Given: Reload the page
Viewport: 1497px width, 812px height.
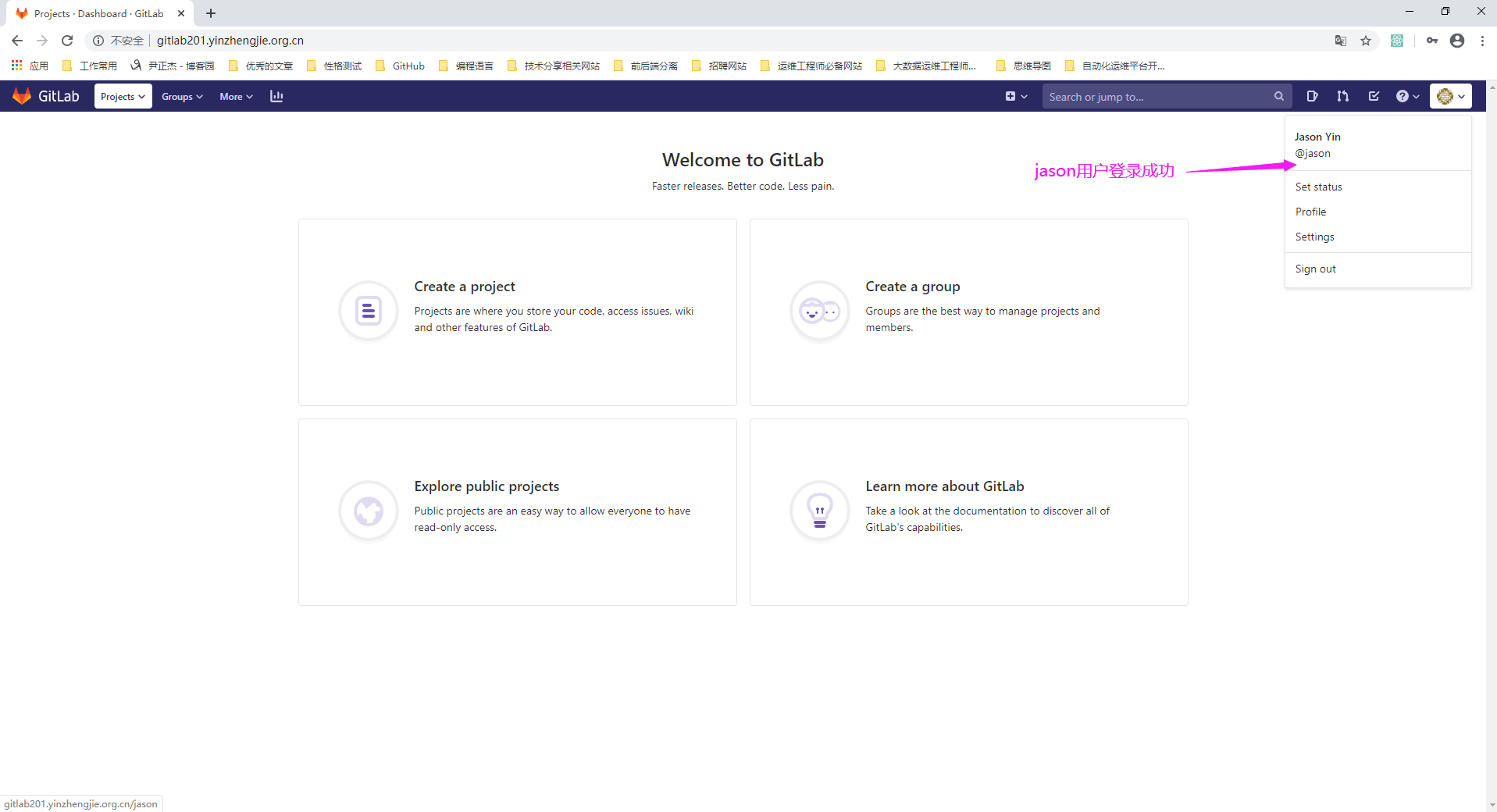Looking at the screenshot, I should [x=67, y=41].
